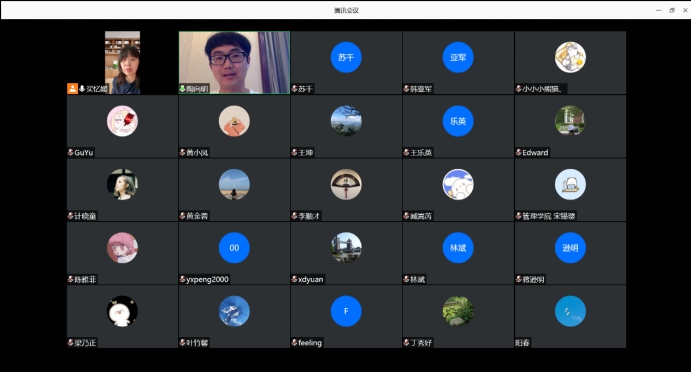Click the blue sky clouds avatar of 叶竹馨

point(234,311)
